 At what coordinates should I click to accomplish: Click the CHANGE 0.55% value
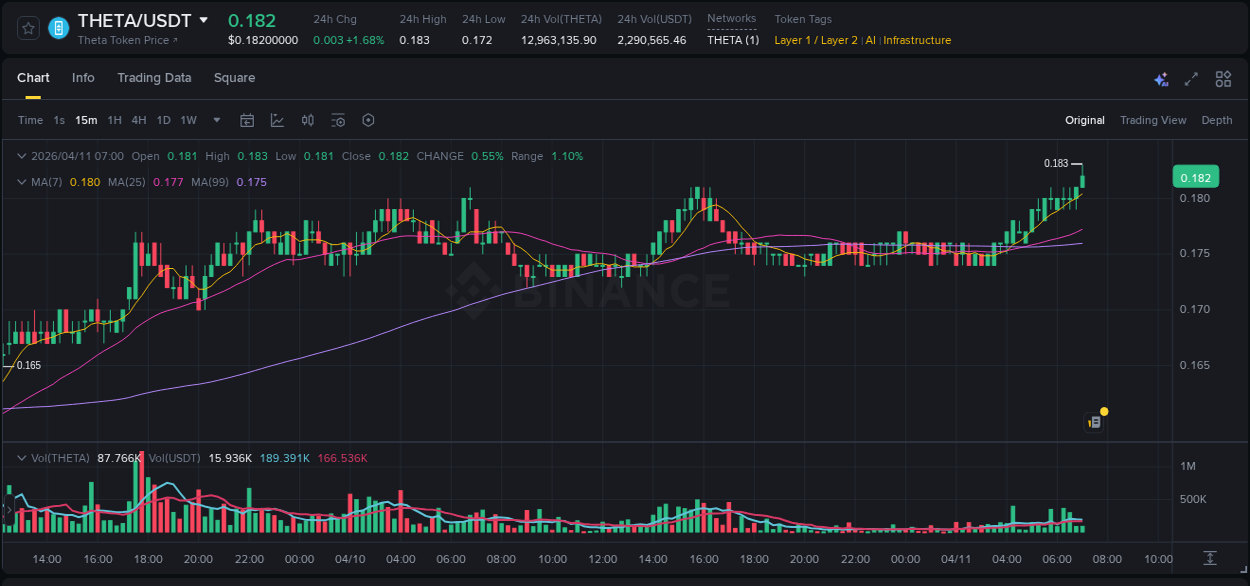coord(487,156)
